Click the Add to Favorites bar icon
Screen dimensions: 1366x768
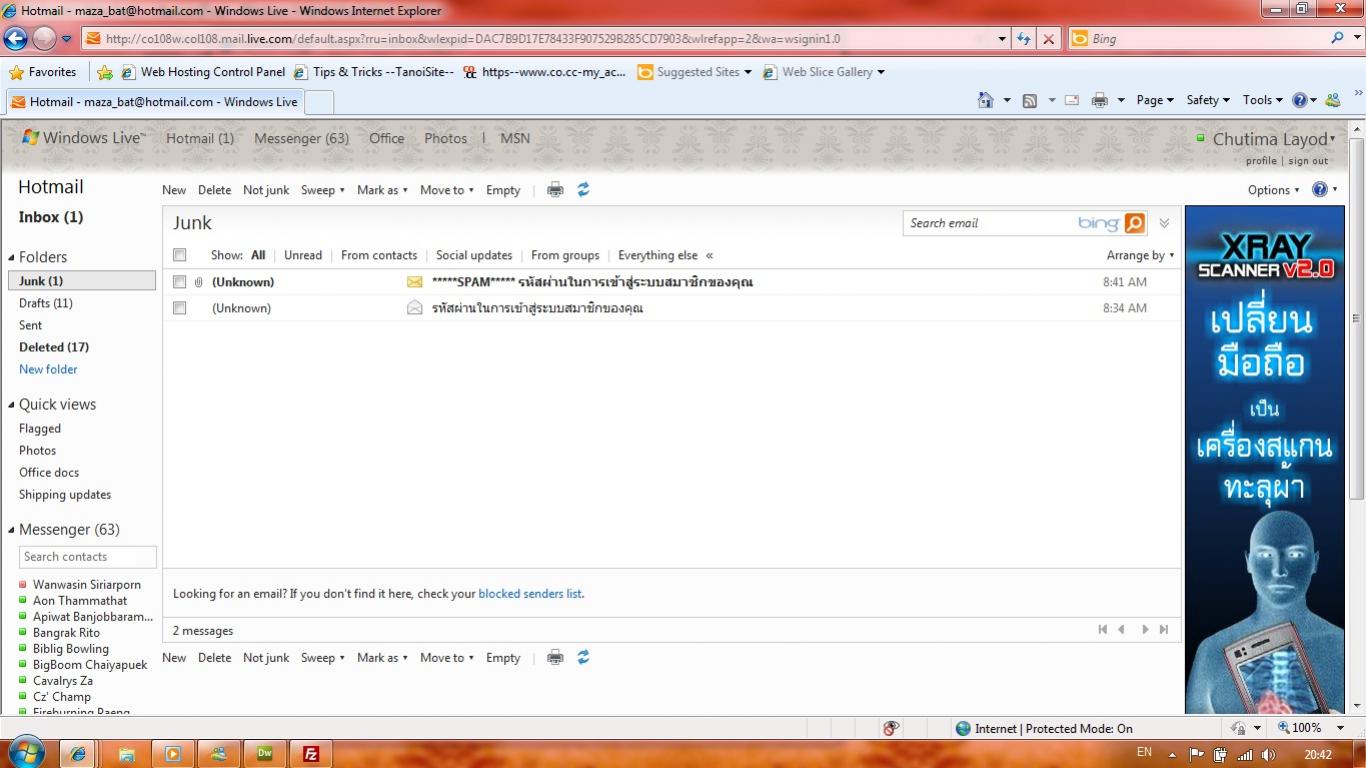(105, 72)
